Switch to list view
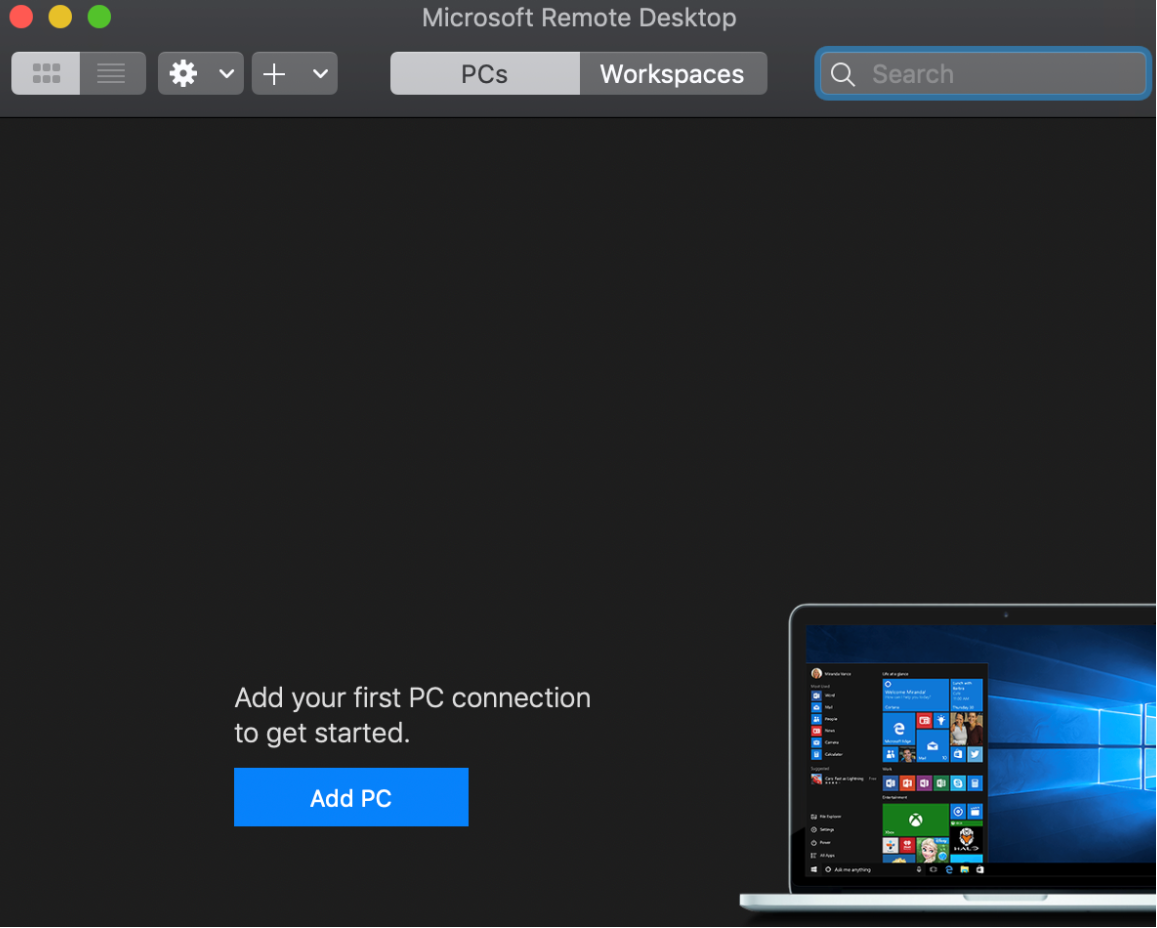Screen dimensions: 1157x928 [112, 73]
